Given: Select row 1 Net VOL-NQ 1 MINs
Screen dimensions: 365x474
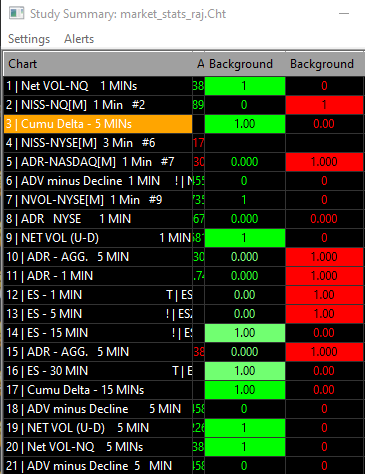Looking at the screenshot, I should pyautogui.click(x=98, y=86).
